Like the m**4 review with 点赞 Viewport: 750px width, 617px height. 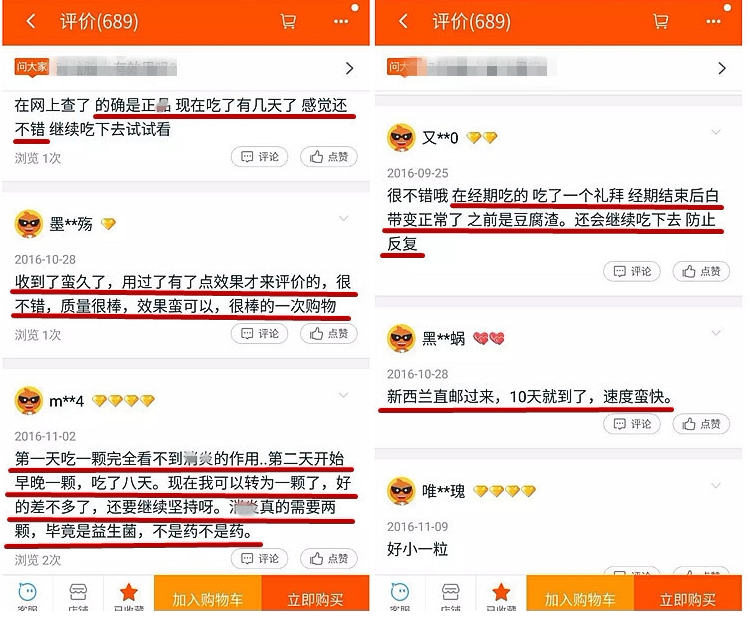tap(329, 558)
